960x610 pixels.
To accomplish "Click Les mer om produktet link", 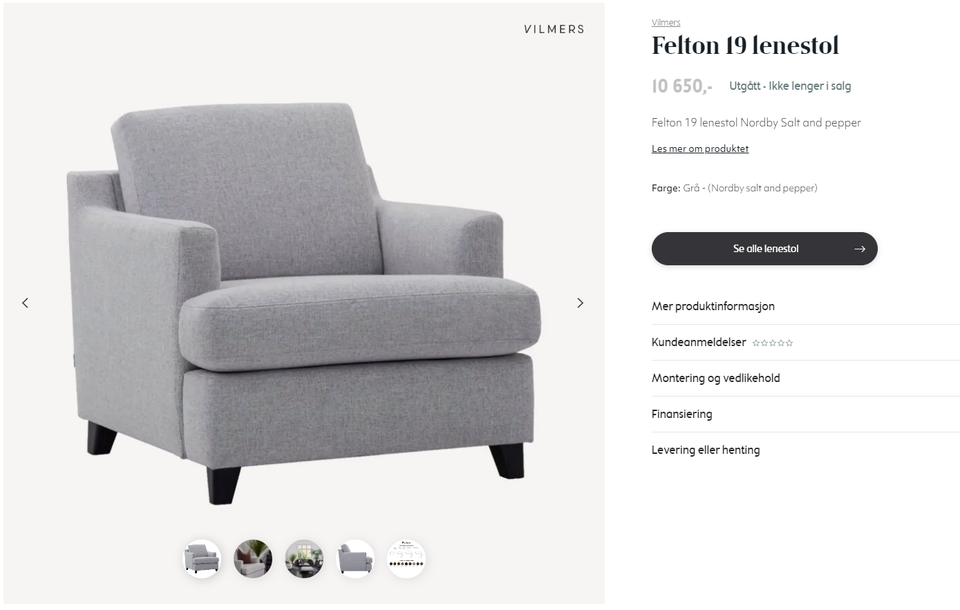I will coord(700,149).
